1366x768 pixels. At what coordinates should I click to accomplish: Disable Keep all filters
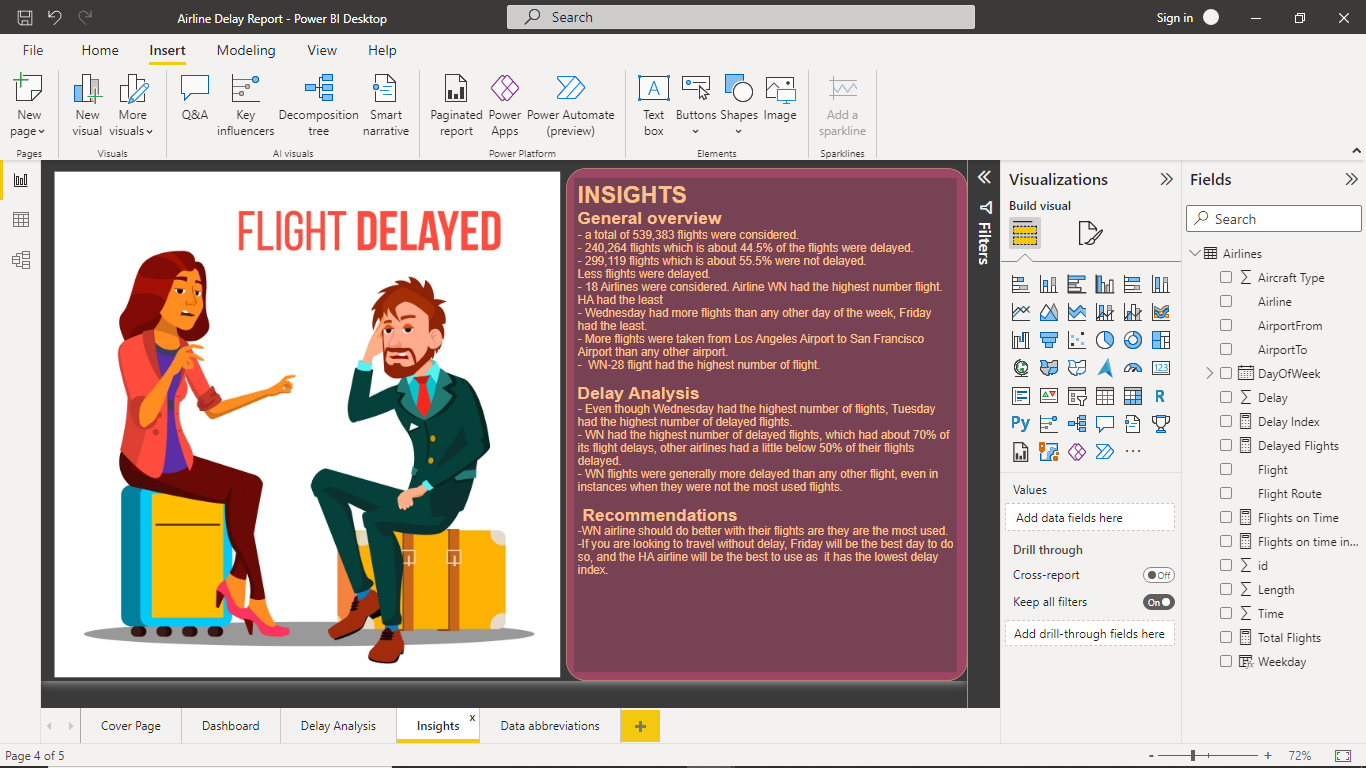[x=1158, y=602]
